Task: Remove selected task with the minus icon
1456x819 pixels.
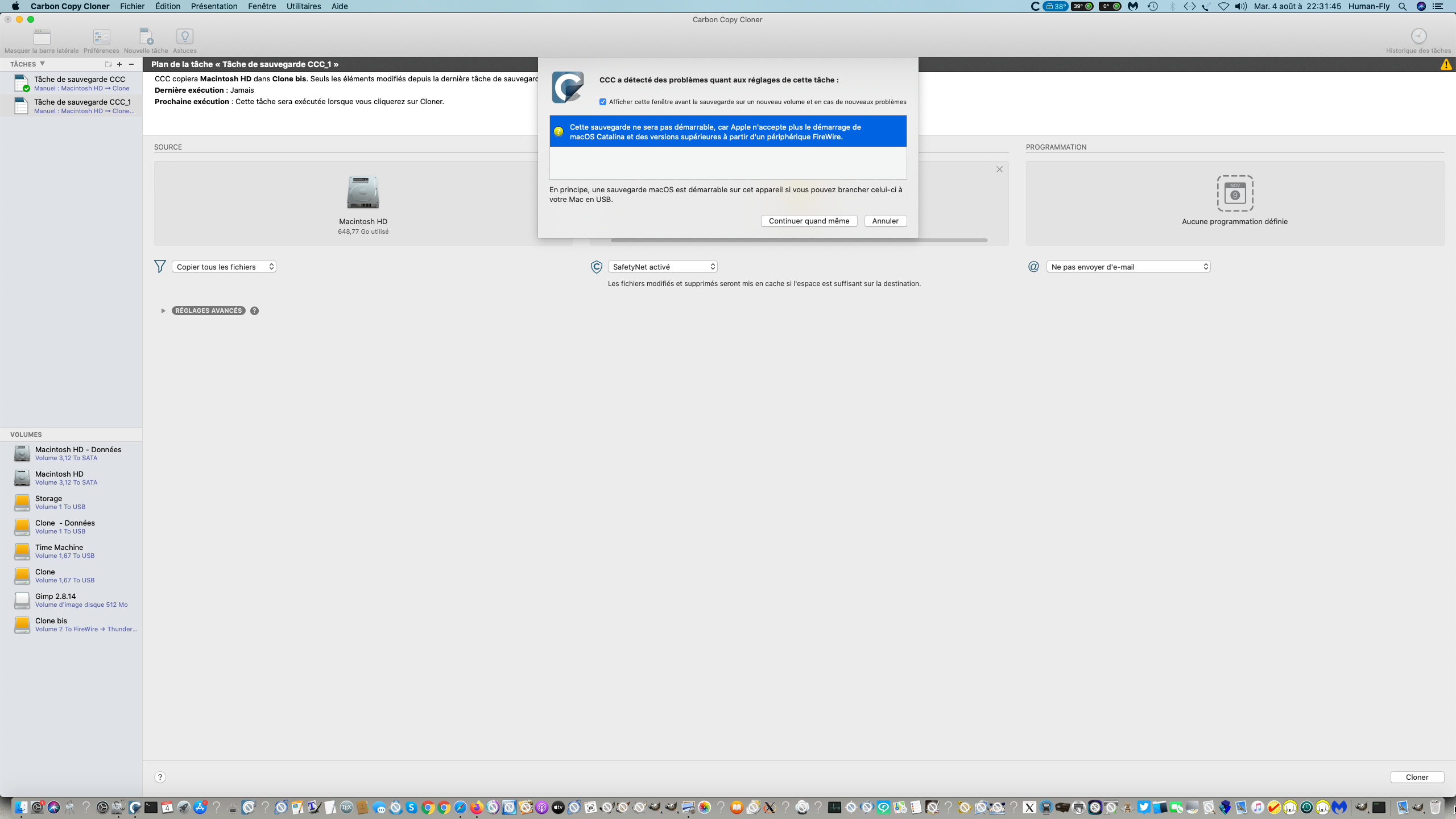Action: click(131, 64)
